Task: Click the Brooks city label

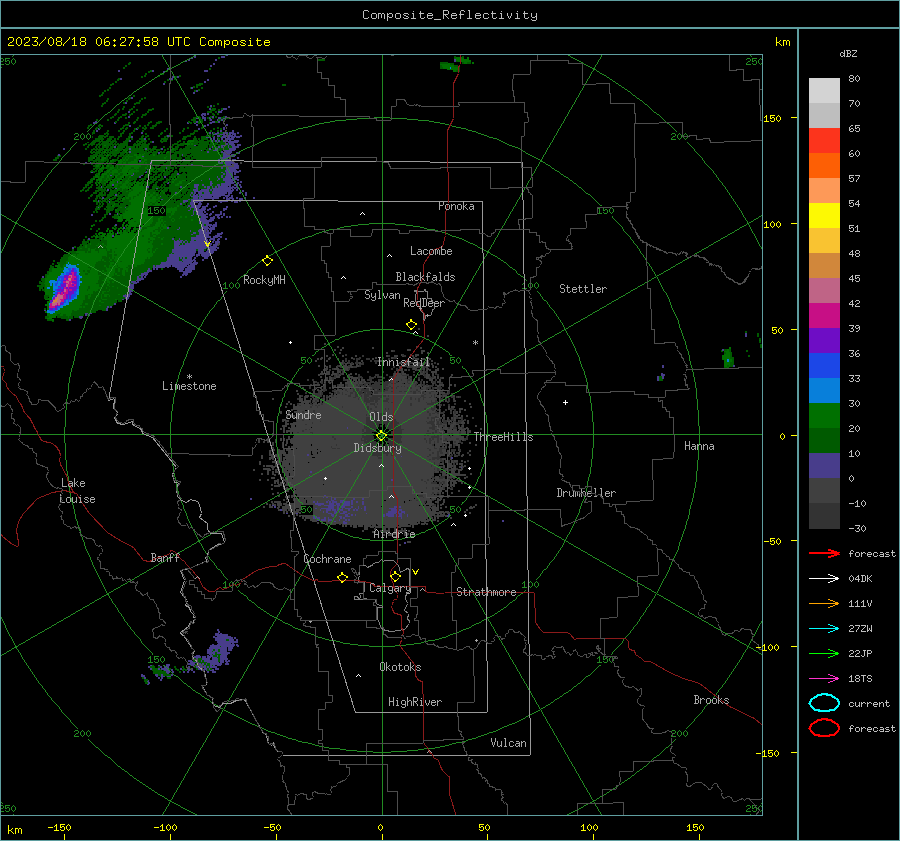Action: coord(711,700)
